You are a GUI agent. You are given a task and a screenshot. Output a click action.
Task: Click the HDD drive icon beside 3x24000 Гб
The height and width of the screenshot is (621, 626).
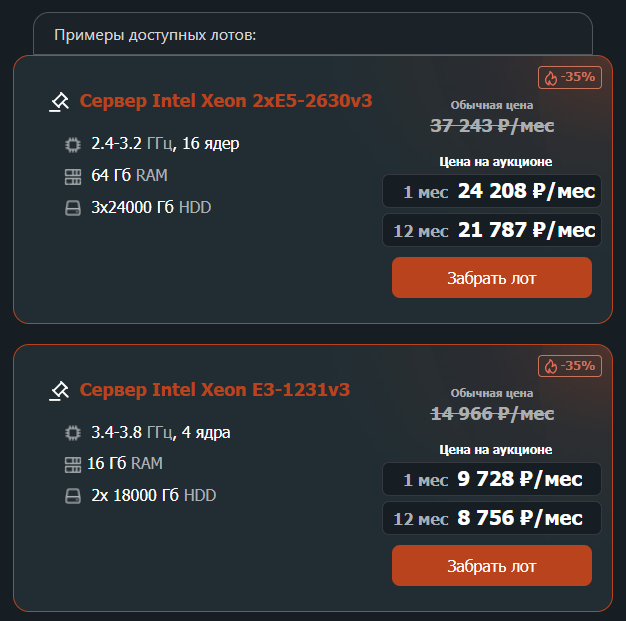click(73, 208)
